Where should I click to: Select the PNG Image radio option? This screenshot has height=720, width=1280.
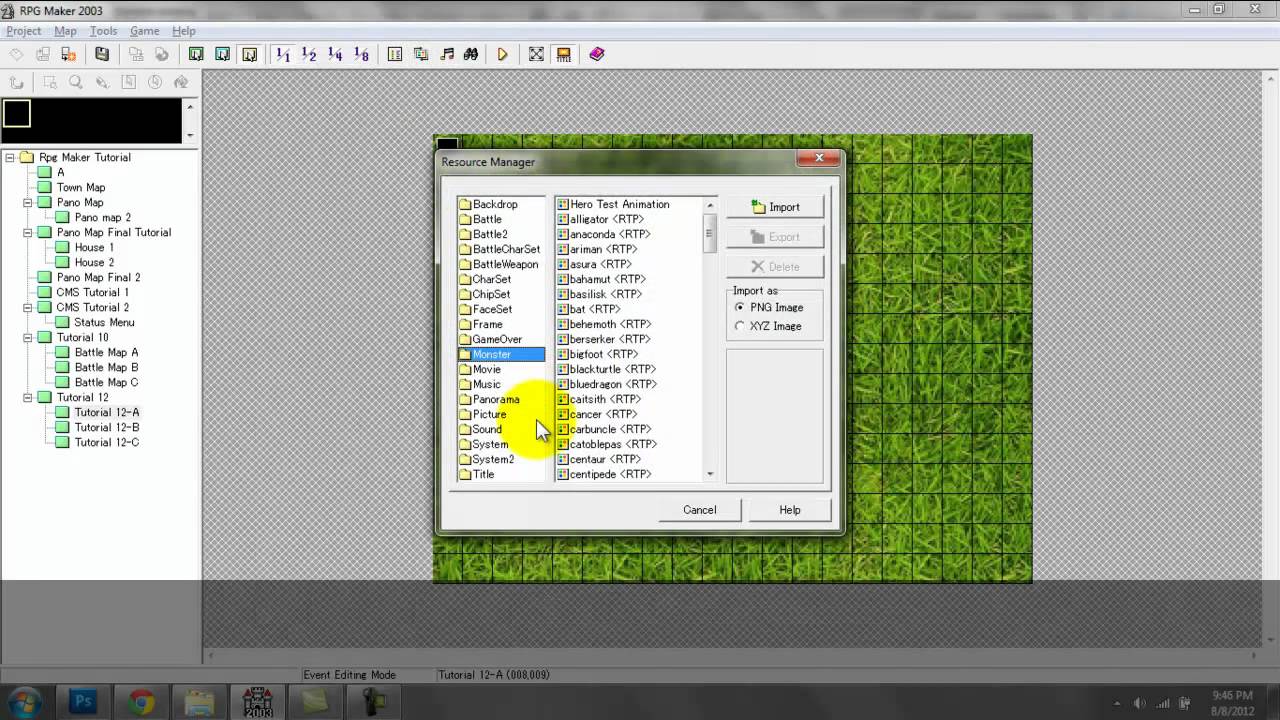click(740, 308)
